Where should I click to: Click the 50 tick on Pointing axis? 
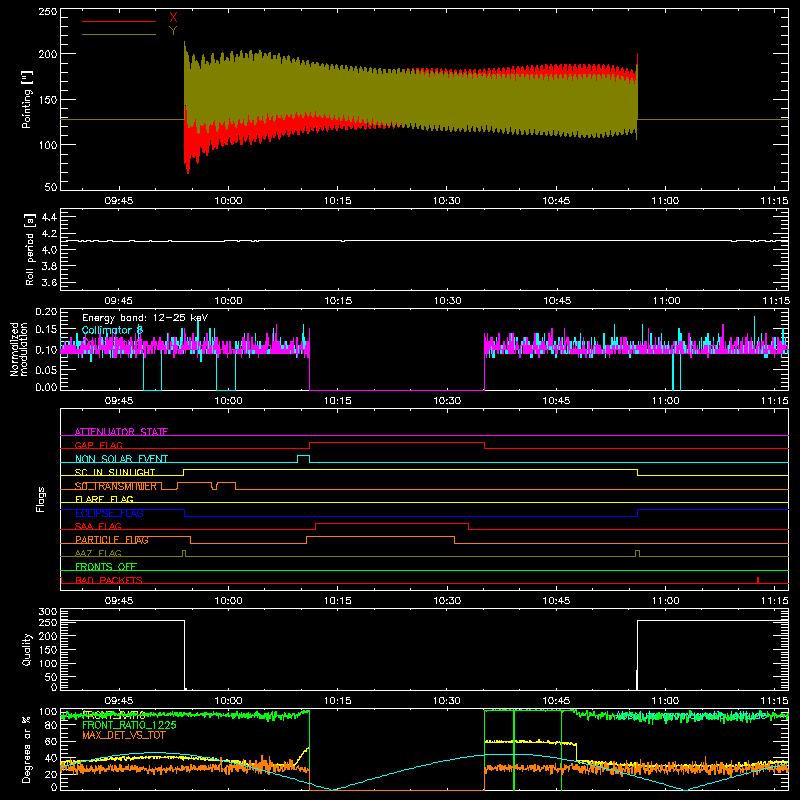[51, 187]
